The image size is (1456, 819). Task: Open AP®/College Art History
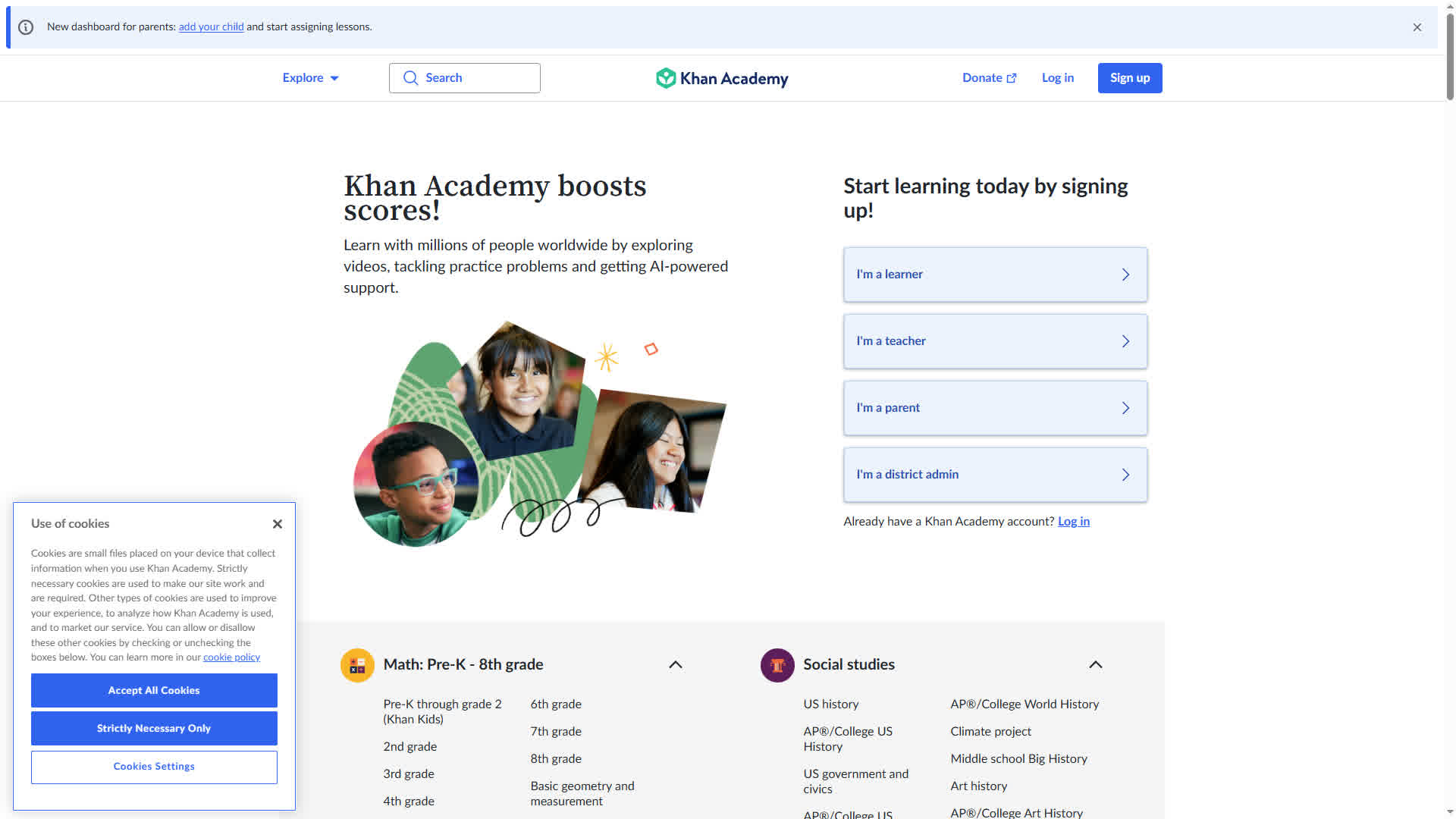[1017, 813]
